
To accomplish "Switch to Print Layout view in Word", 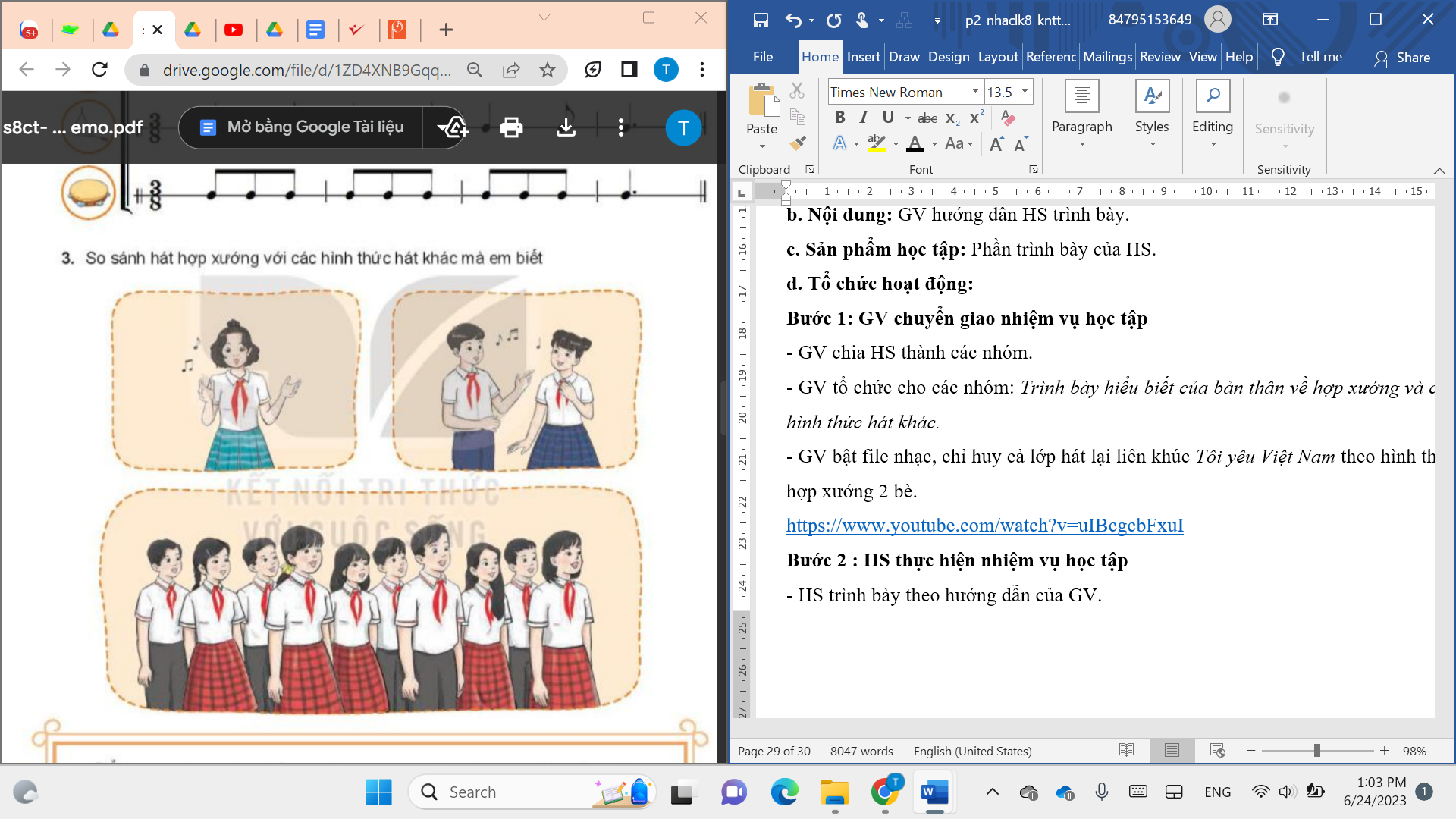I will coord(1172,751).
